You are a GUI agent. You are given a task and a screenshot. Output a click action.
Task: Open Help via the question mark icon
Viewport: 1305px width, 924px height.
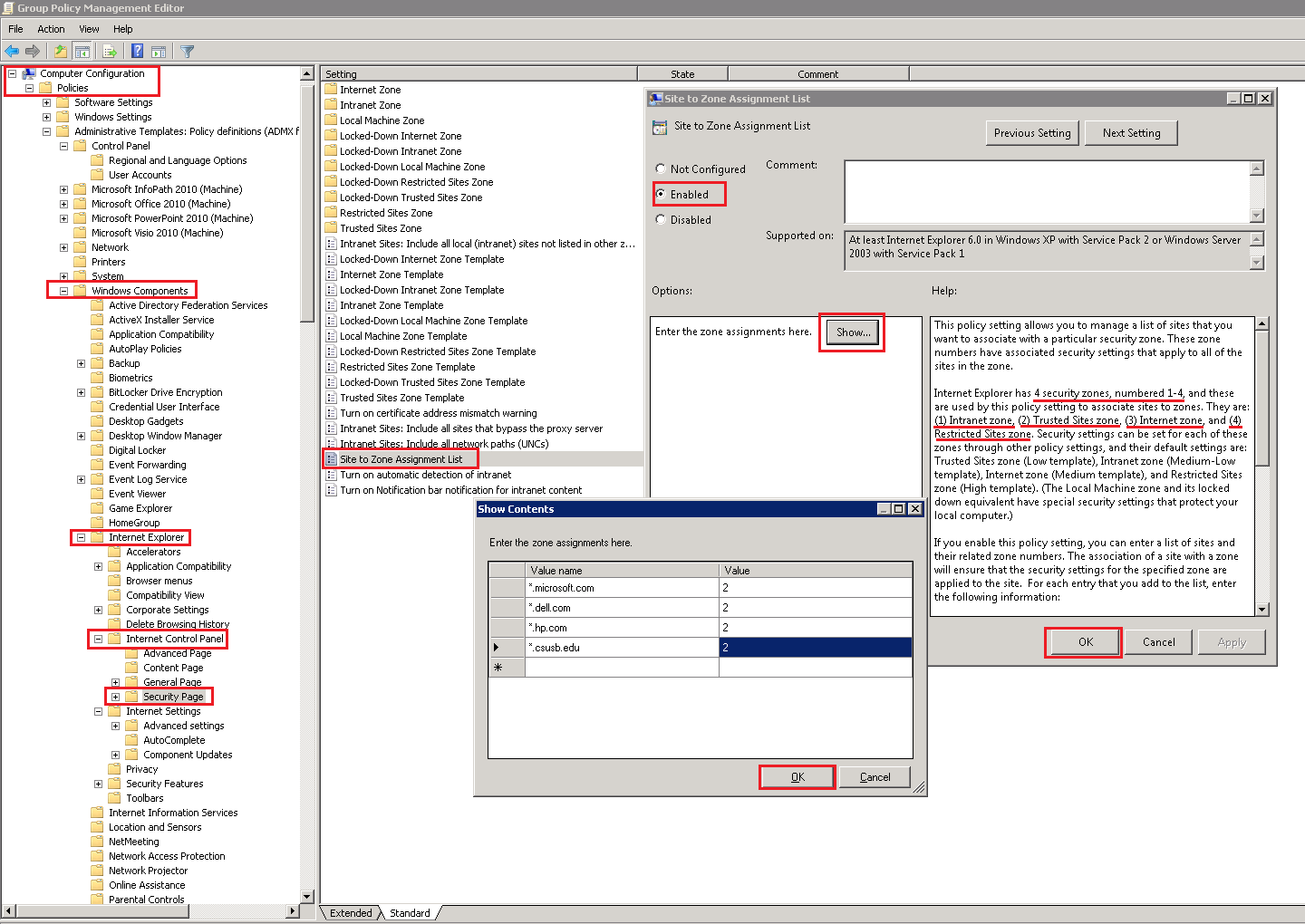pyautogui.click(x=137, y=52)
